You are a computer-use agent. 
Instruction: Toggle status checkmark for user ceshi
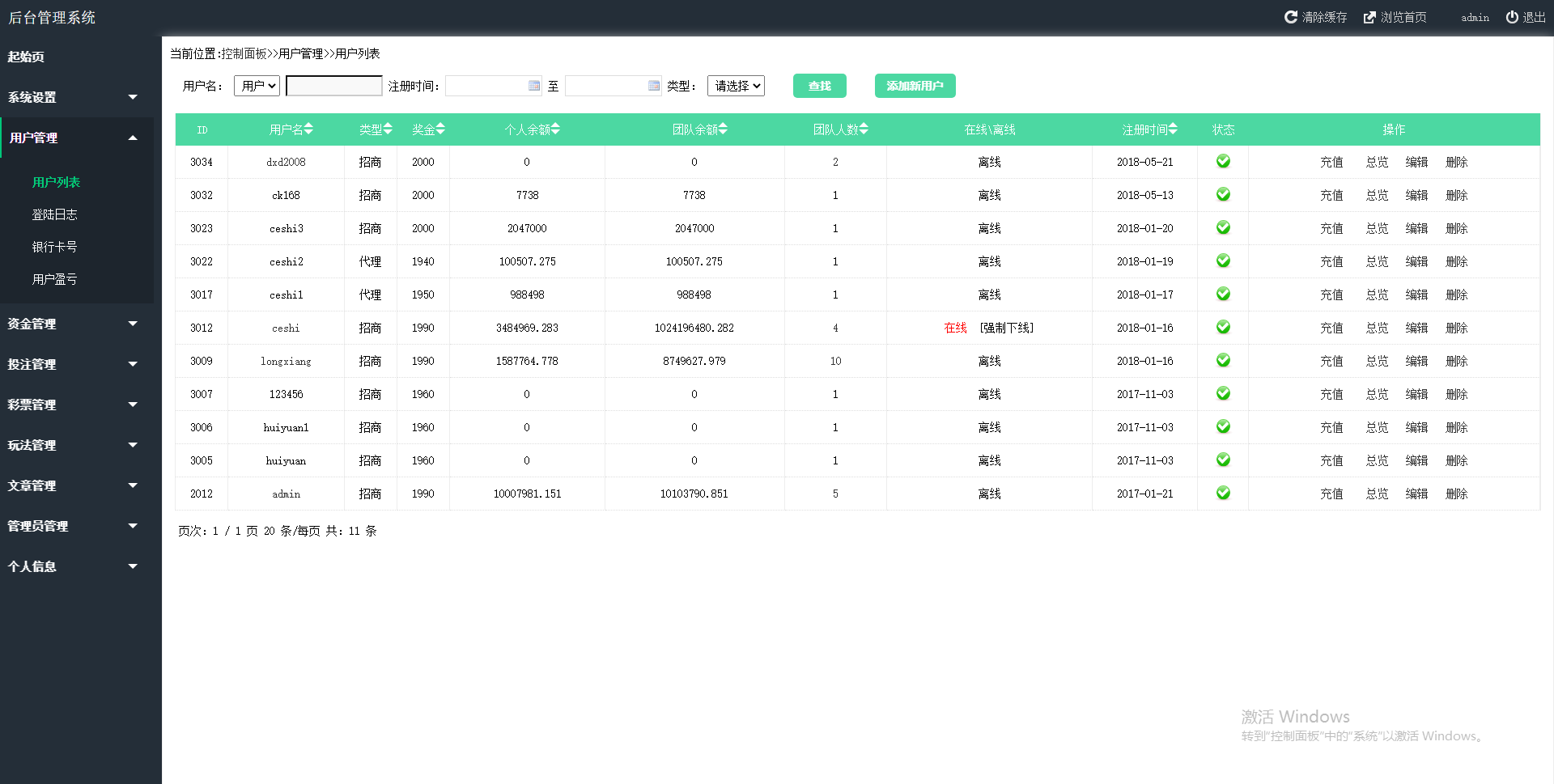point(1223,328)
